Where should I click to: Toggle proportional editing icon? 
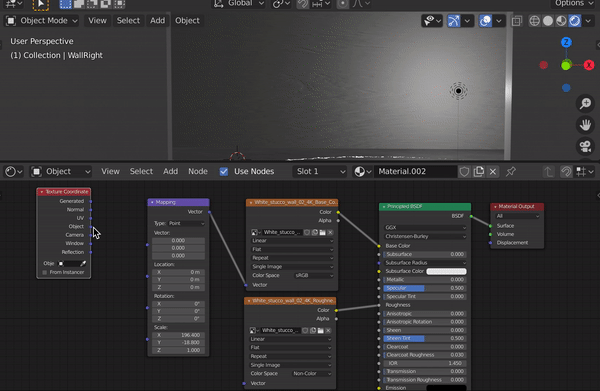pos(342,3)
